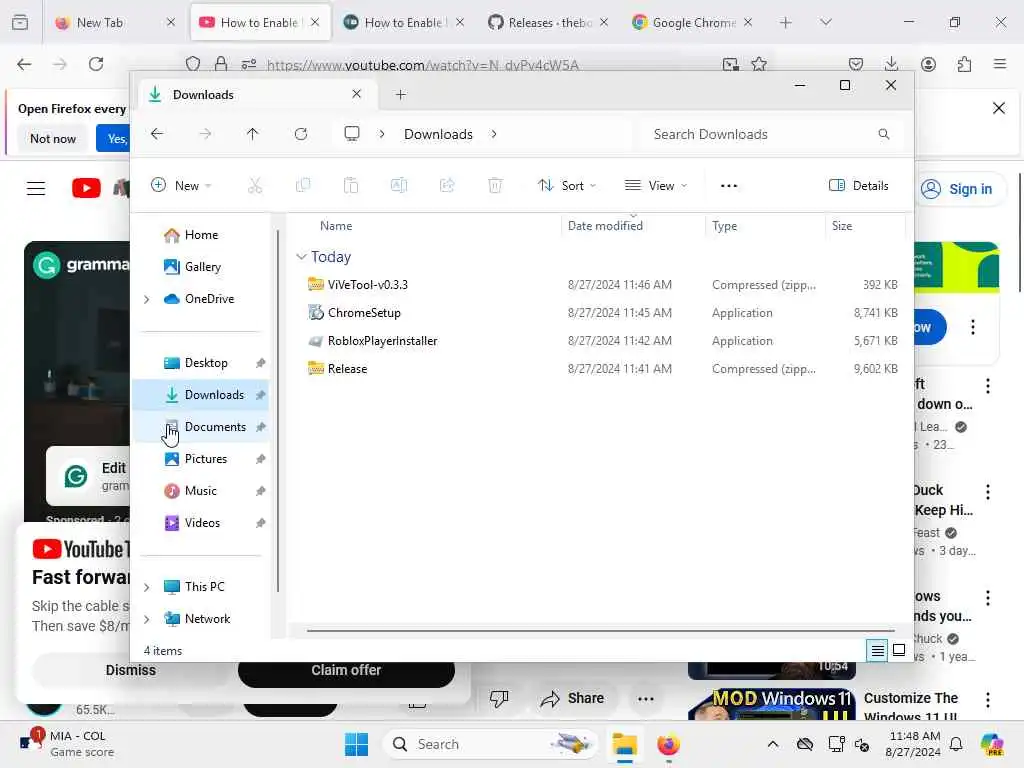This screenshot has height=768, width=1024.
Task: Expand the chevron after Downloads in address bar
Action: coord(494,134)
